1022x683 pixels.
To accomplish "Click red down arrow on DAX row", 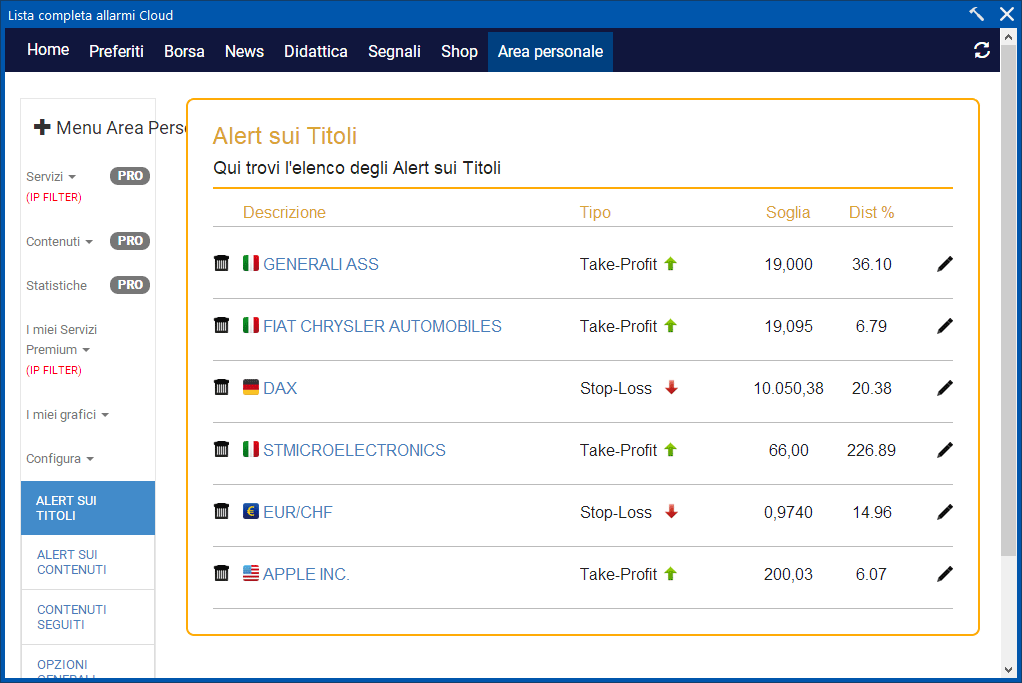I will [671, 388].
